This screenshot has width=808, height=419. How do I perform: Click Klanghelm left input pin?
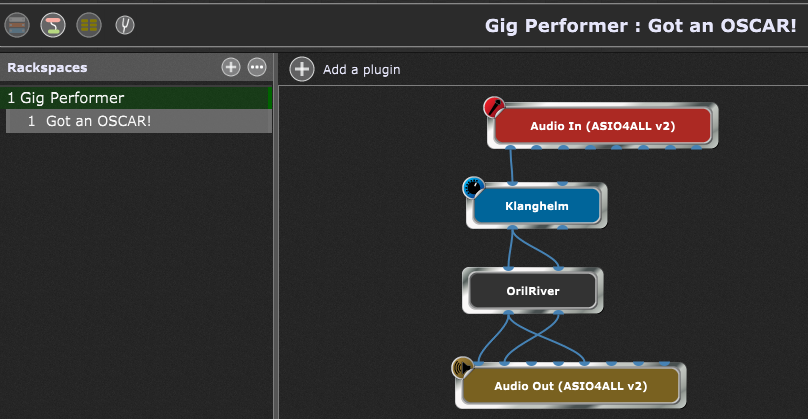pyautogui.click(x=512, y=183)
